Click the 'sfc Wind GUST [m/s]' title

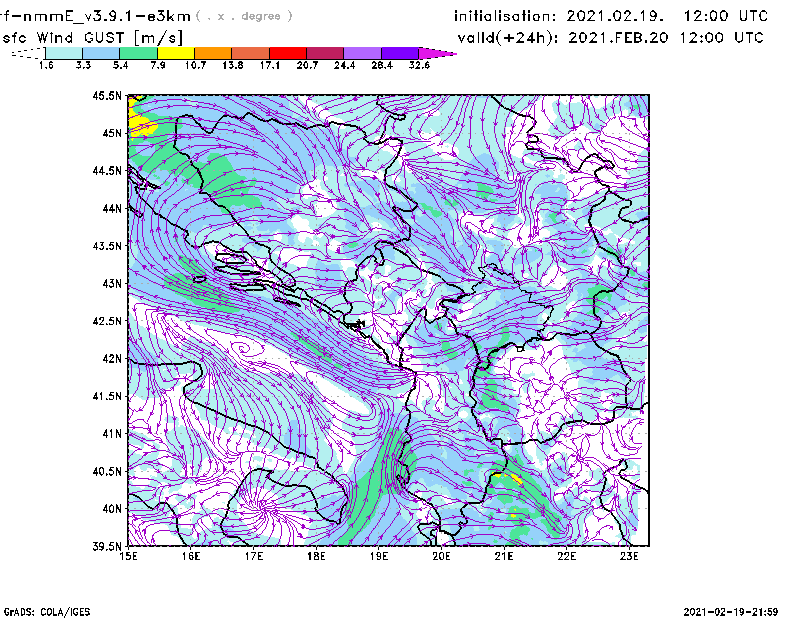(92, 38)
